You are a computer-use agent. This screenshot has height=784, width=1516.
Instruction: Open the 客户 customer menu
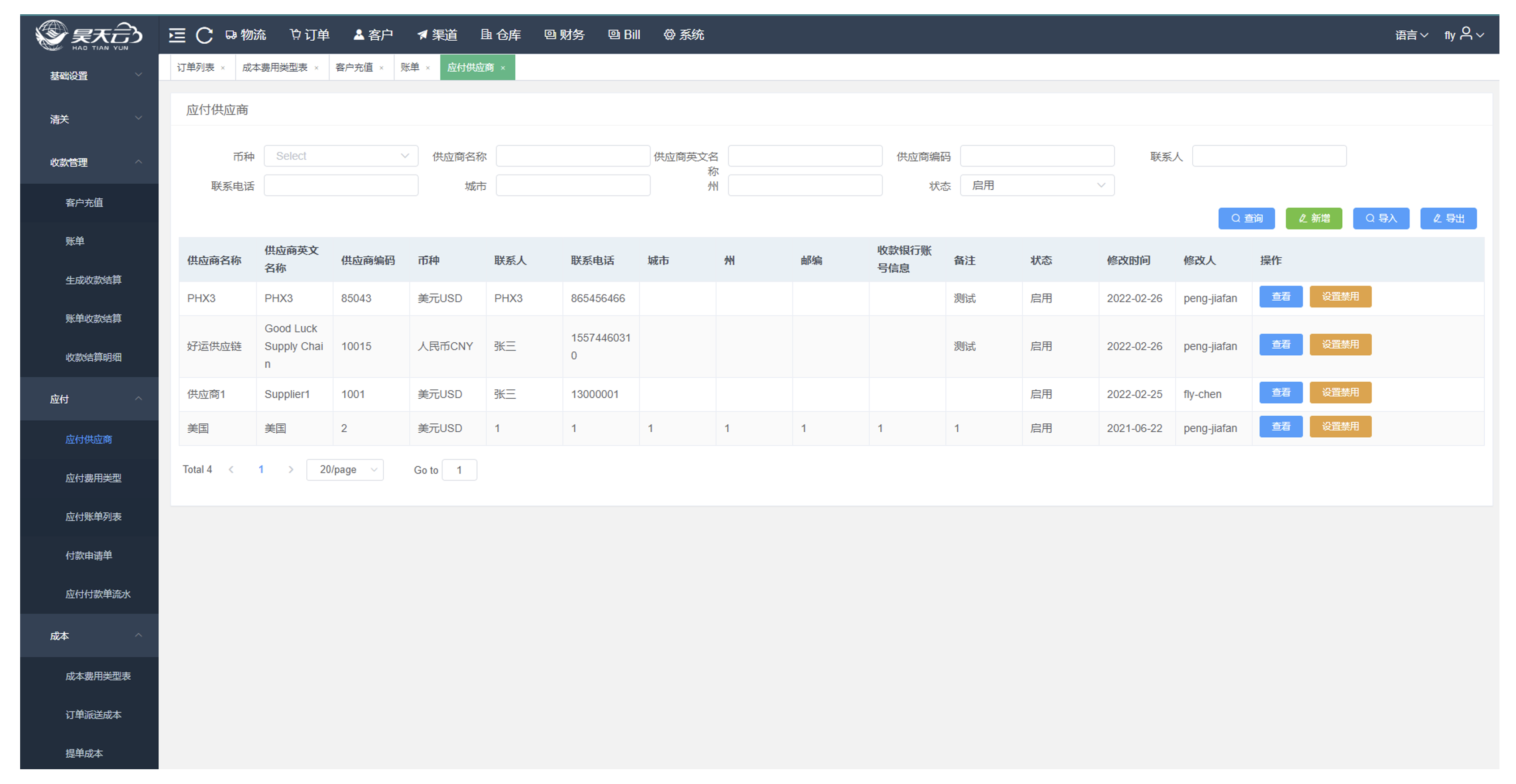[373, 35]
